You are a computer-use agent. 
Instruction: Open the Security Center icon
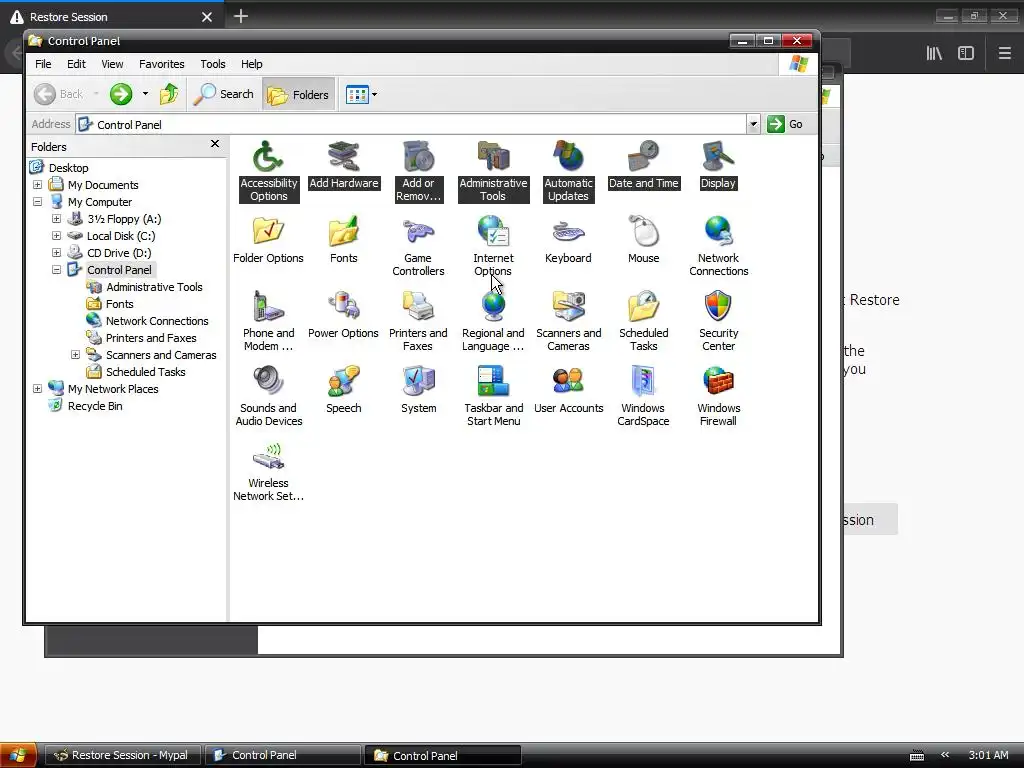pyautogui.click(x=718, y=321)
